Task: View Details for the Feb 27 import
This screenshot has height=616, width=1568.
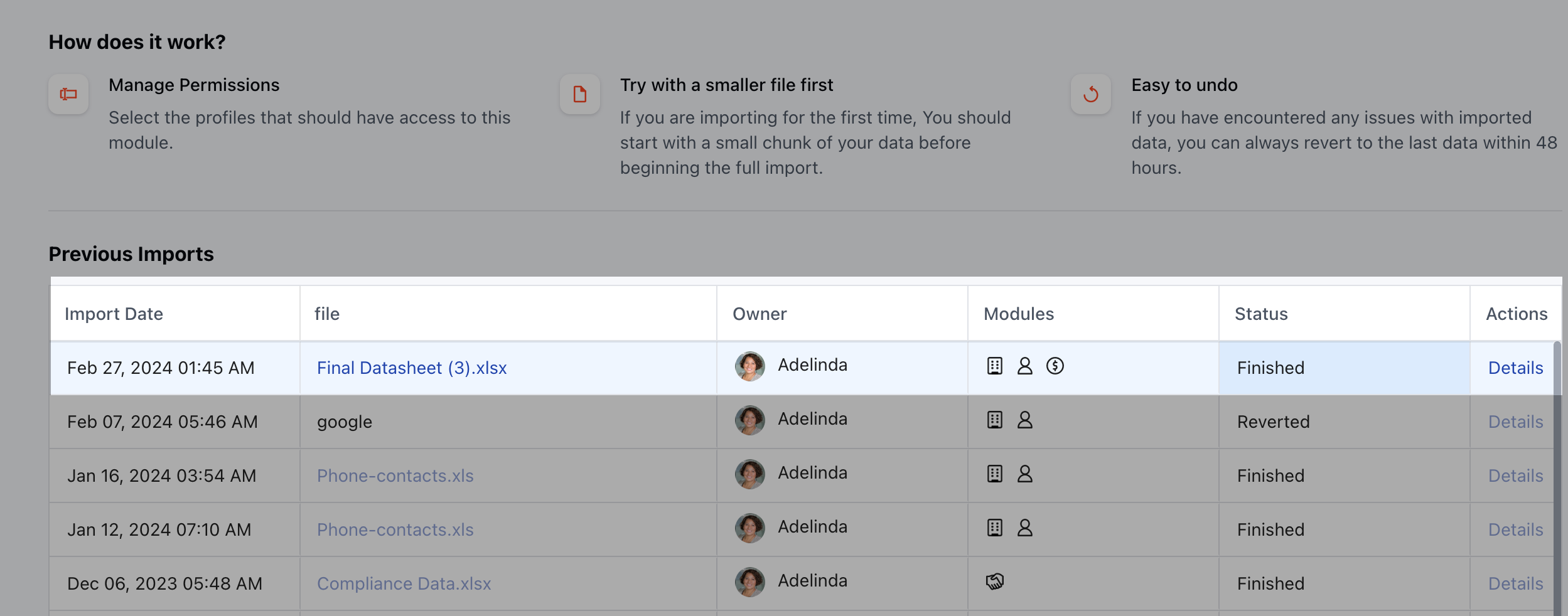Action: 1515,368
